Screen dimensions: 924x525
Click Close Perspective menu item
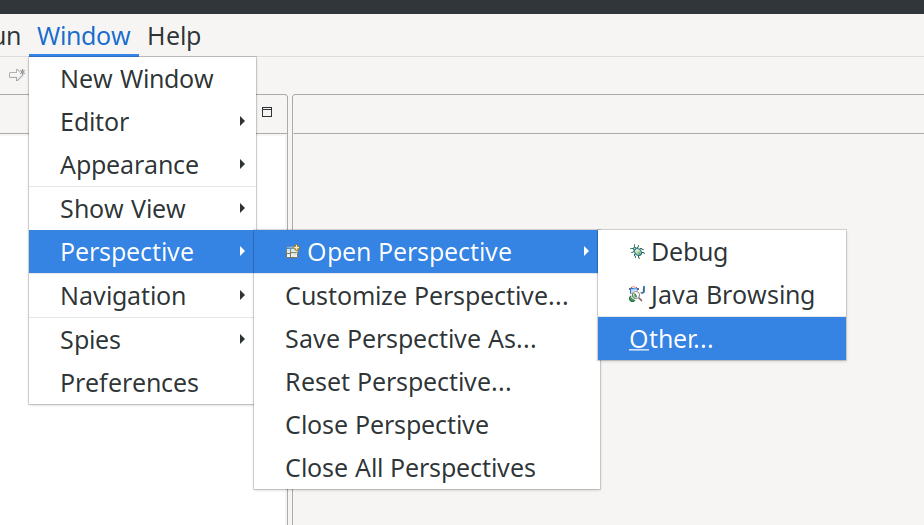click(x=427, y=425)
